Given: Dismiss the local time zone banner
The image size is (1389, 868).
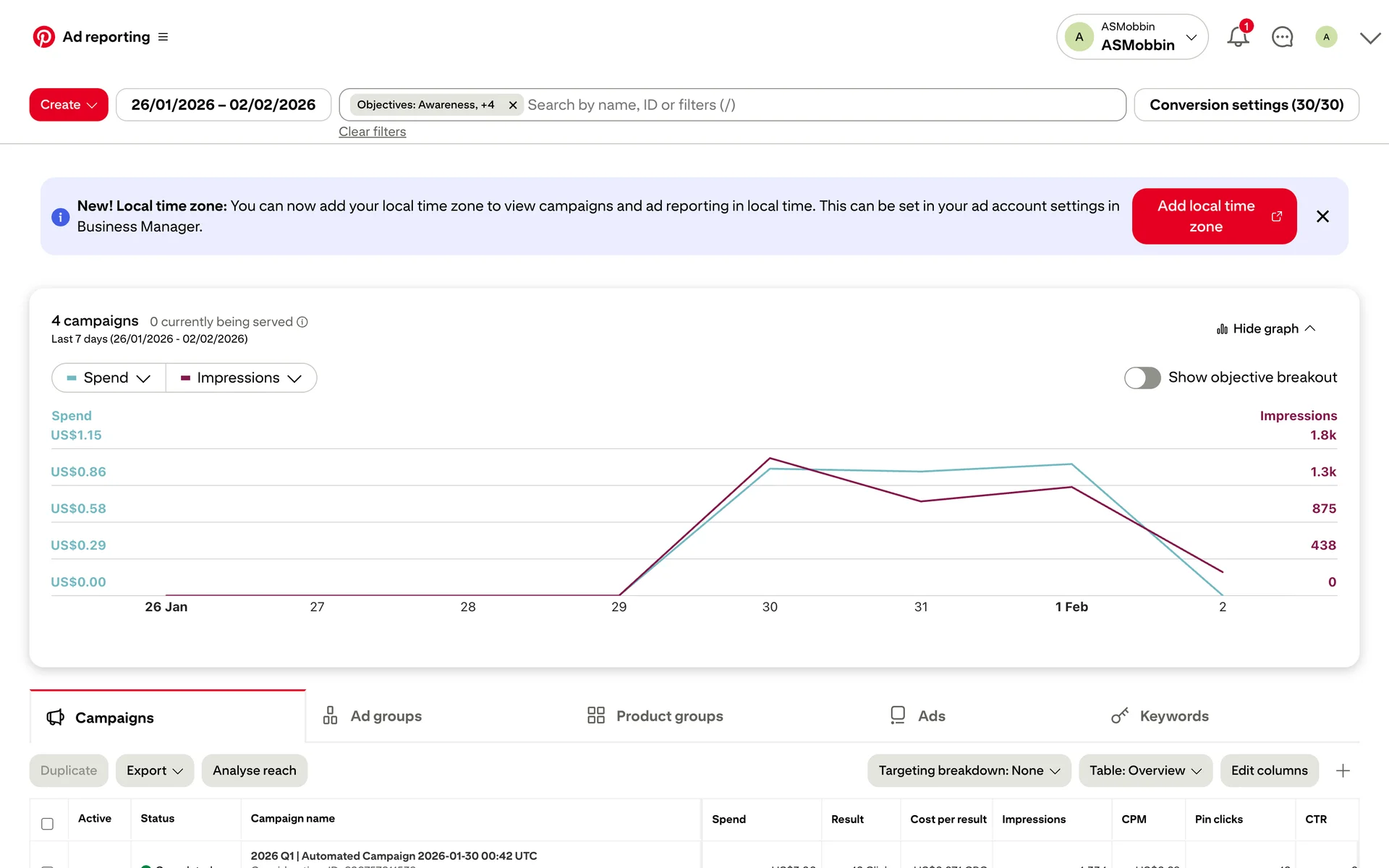Looking at the screenshot, I should 1322,216.
